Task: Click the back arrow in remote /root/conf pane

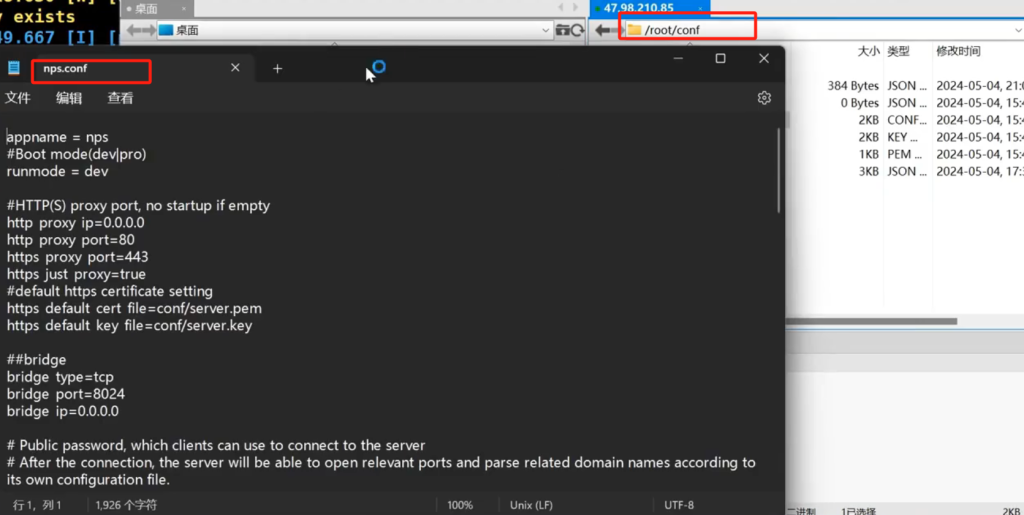Action: click(x=602, y=30)
